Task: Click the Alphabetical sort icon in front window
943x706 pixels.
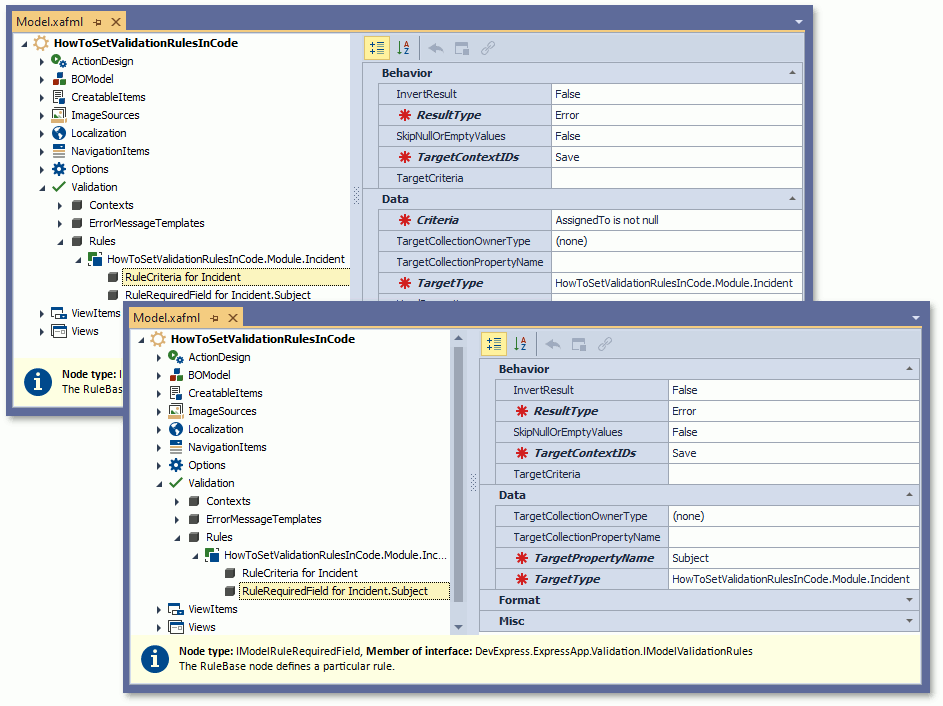Action: pos(520,344)
